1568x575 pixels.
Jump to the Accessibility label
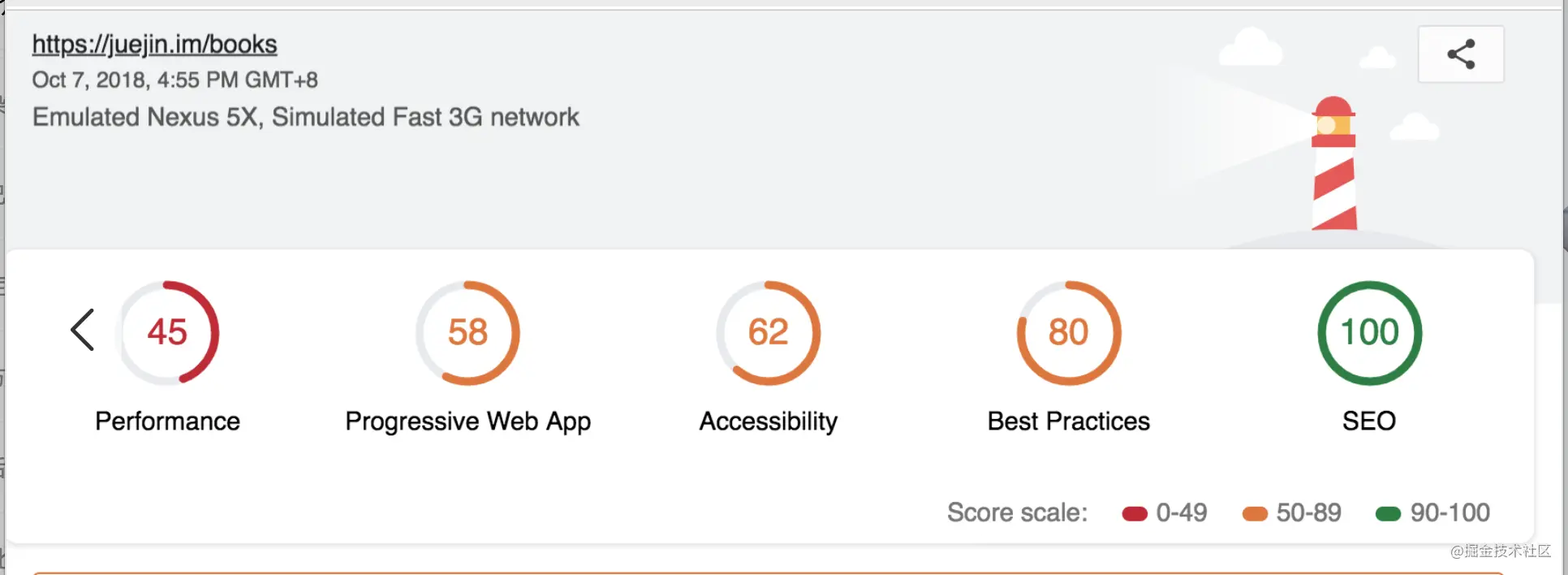coord(769,422)
